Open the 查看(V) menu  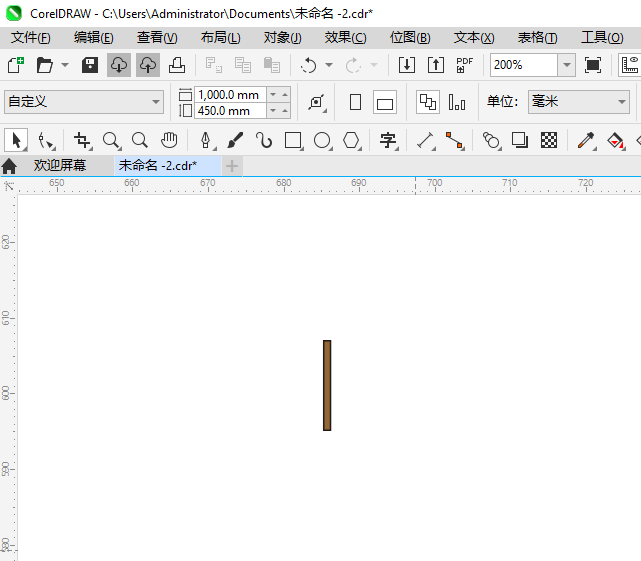(157, 38)
